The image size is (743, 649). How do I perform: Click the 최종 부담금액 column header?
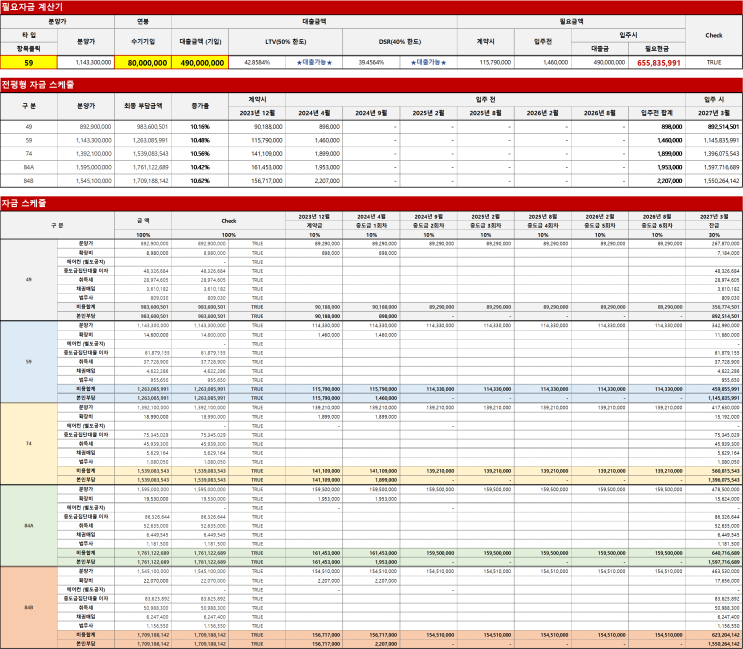click(x=143, y=106)
